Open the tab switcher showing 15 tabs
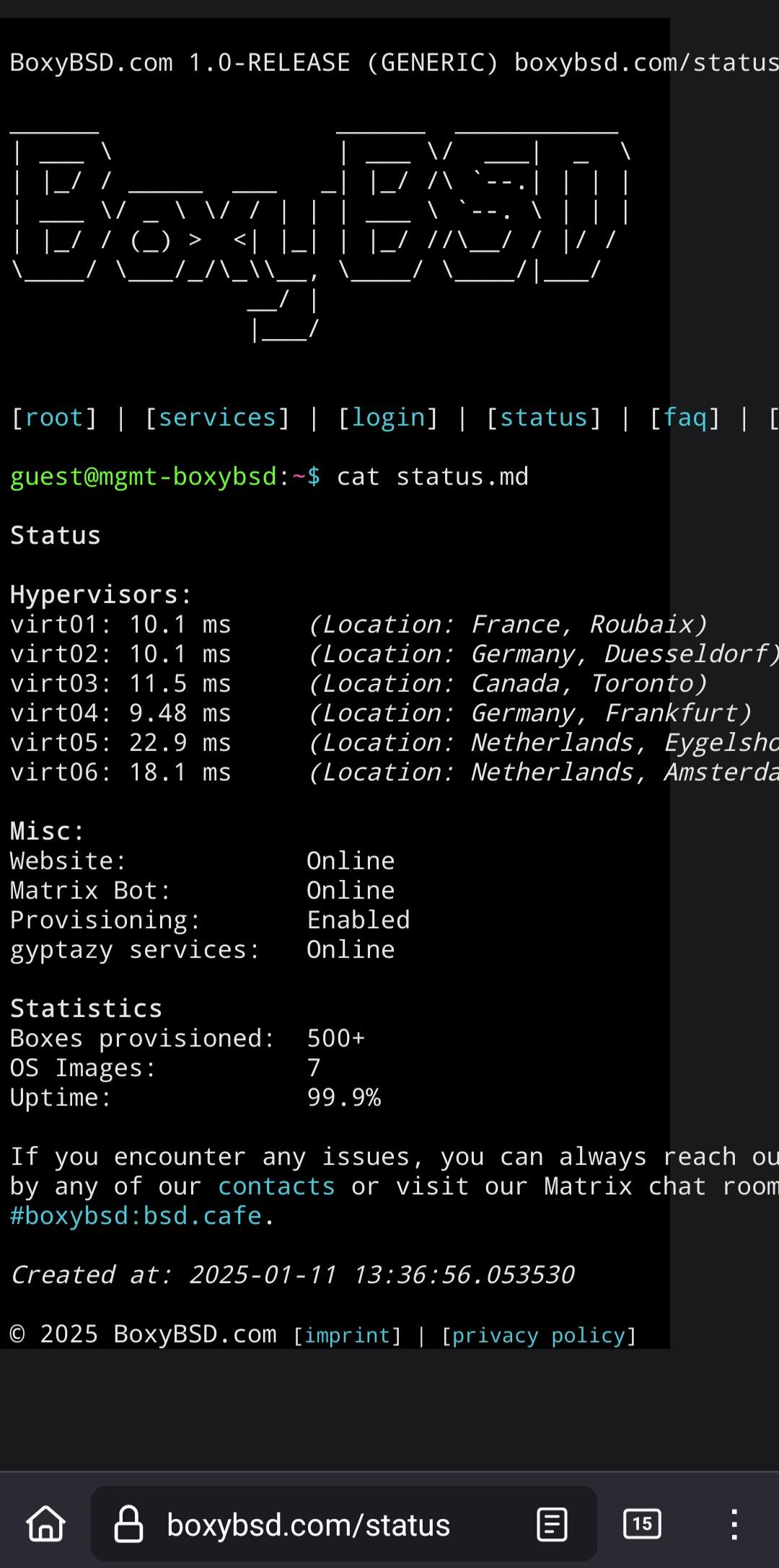Viewport: 779px width, 1568px height. point(641,1524)
